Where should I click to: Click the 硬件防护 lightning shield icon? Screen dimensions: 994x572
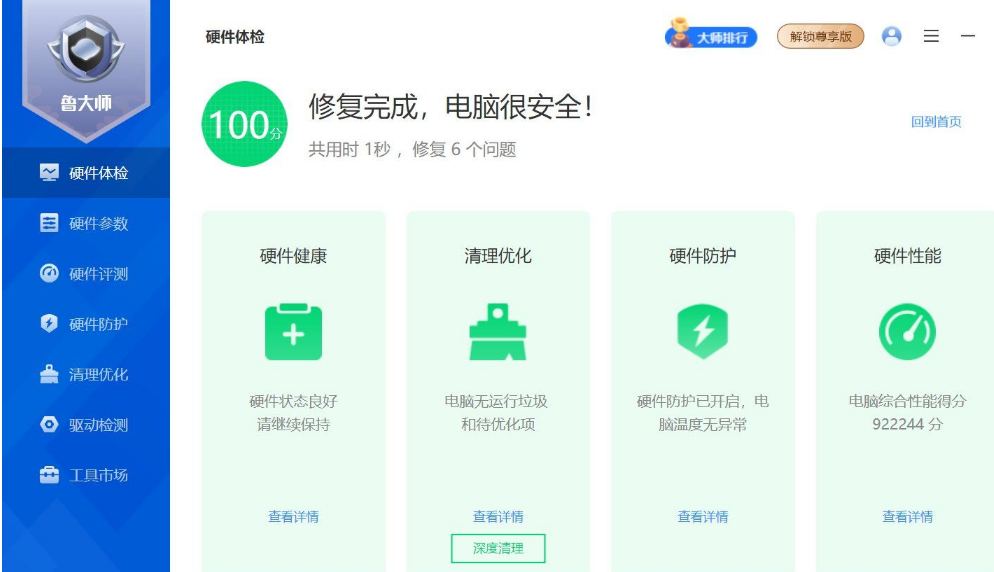(x=702, y=332)
